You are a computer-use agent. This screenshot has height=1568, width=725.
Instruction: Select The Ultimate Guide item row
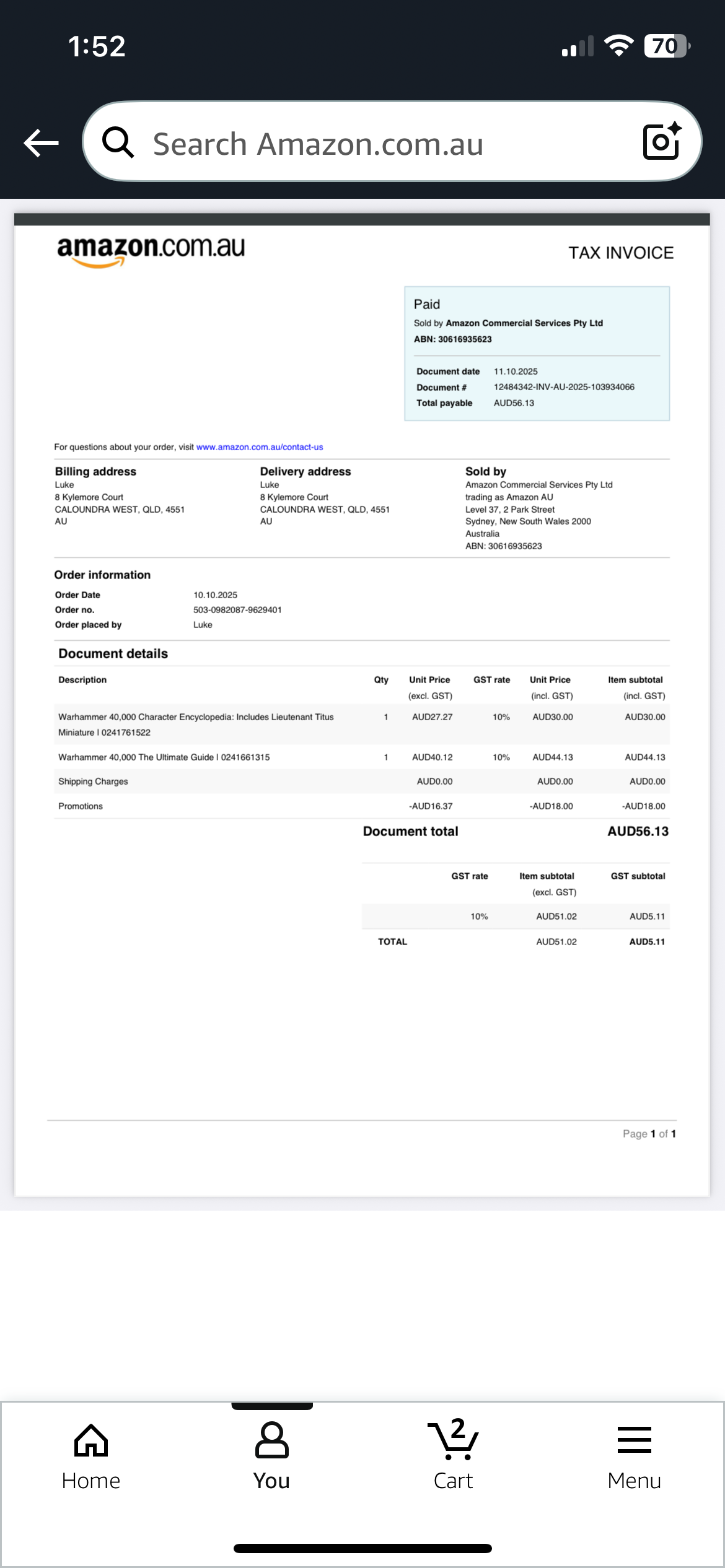[164, 757]
